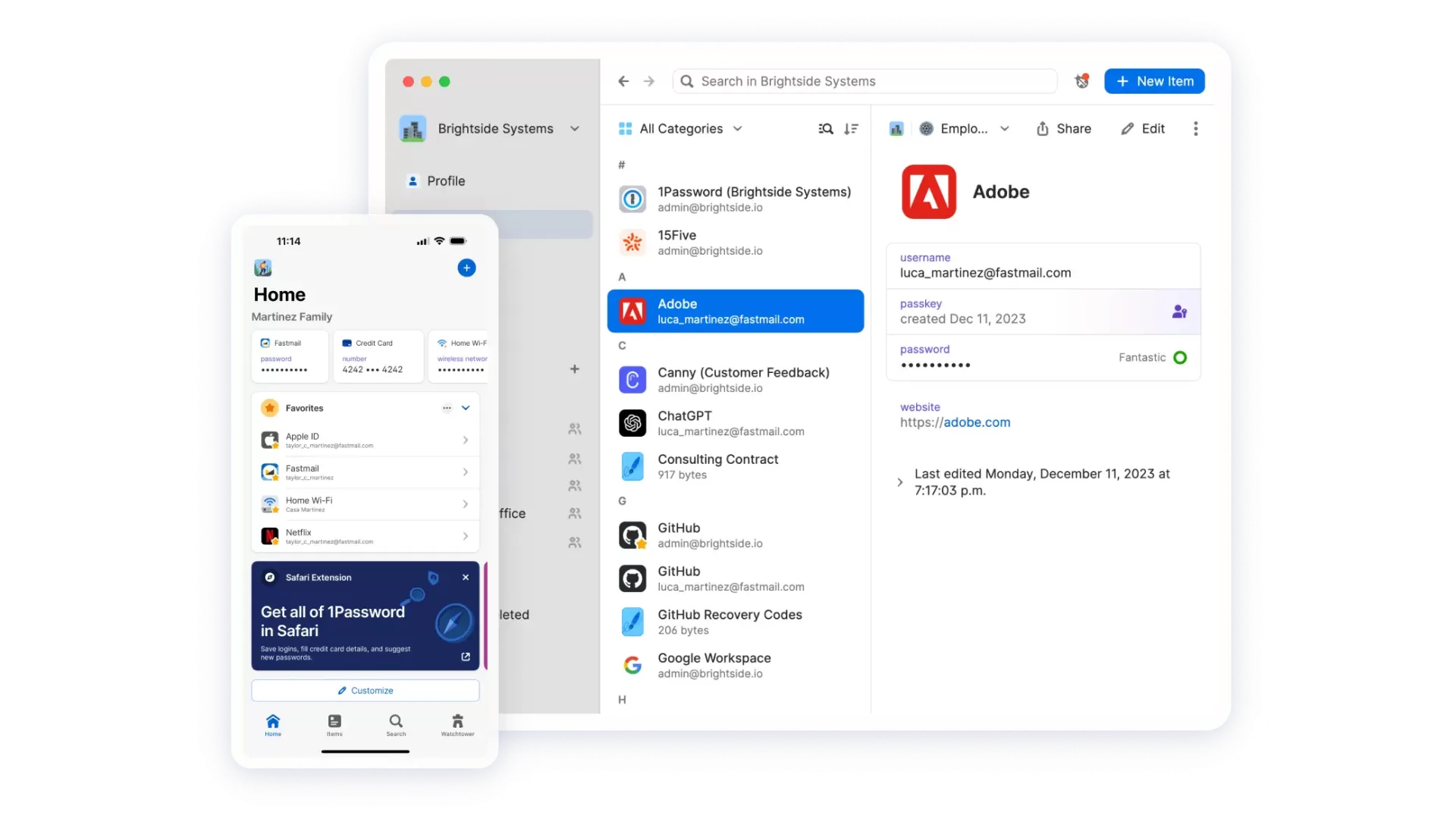Click the Search in Brightside Systems field
Image resolution: width=1456 pixels, height=818 pixels.
click(x=864, y=81)
